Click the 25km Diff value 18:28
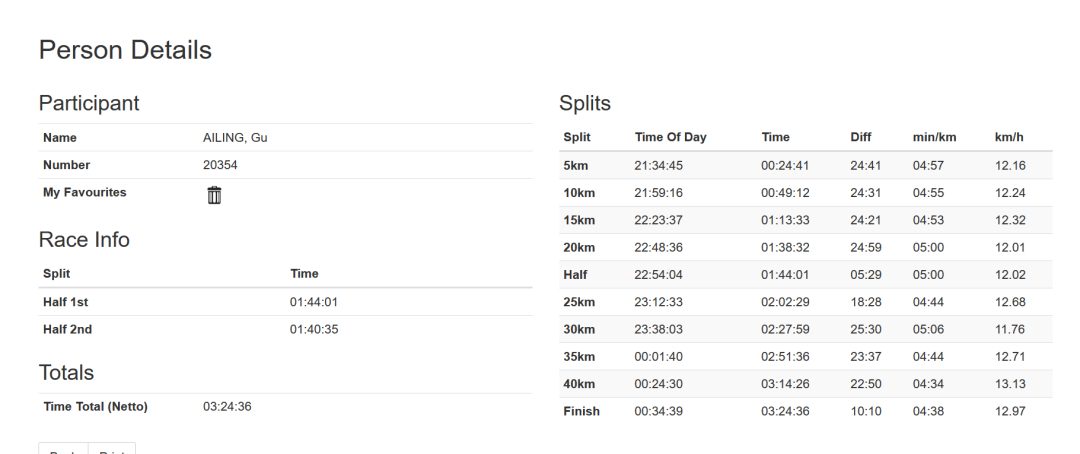The width and height of the screenshot is (1080, 454). coord(866,302)
